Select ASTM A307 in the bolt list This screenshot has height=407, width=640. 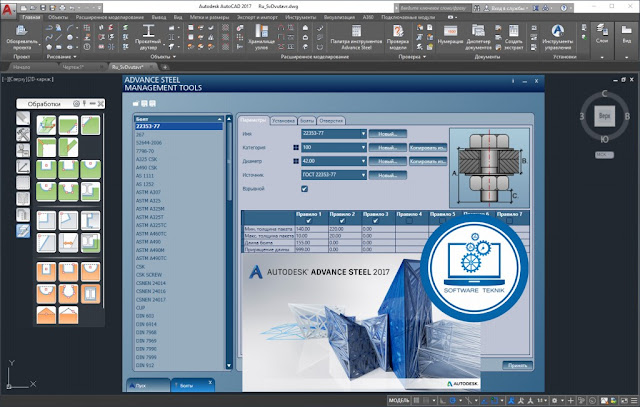coord(148,192)
